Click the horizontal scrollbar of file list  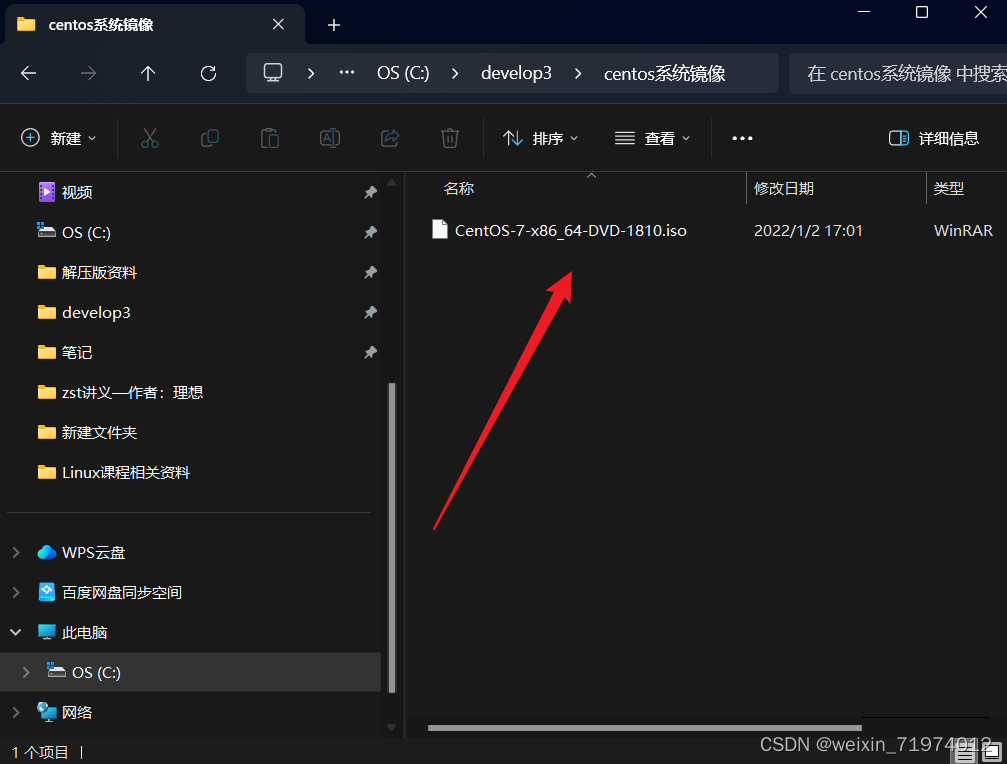coord(645,728)
